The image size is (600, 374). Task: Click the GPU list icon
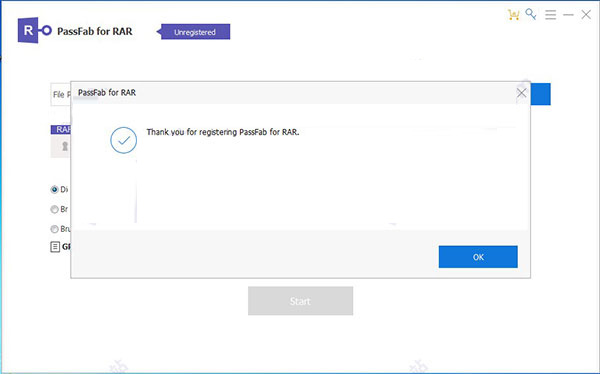click(x=55, y=247)
